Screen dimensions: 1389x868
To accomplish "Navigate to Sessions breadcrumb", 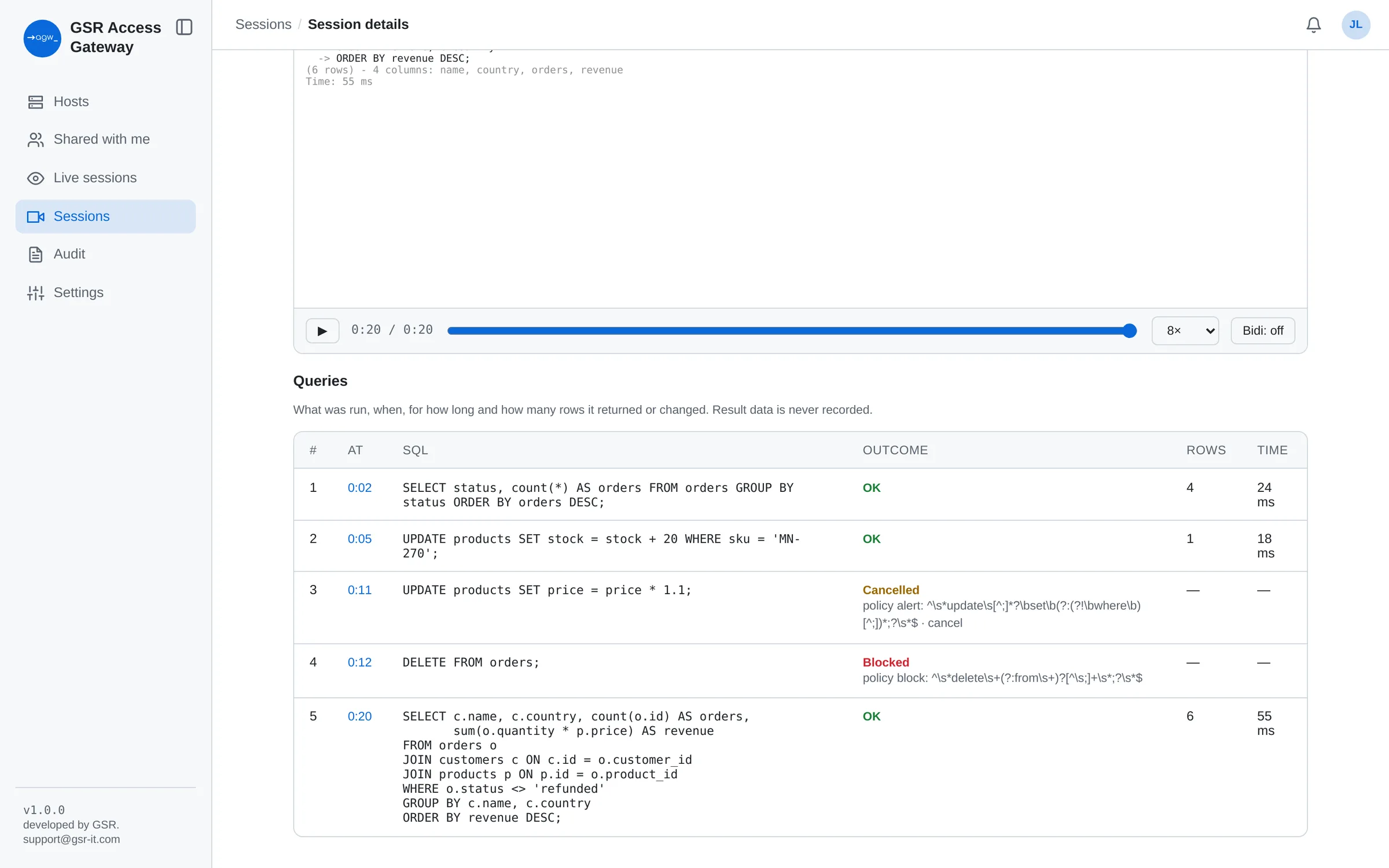I will coord(263,24).
